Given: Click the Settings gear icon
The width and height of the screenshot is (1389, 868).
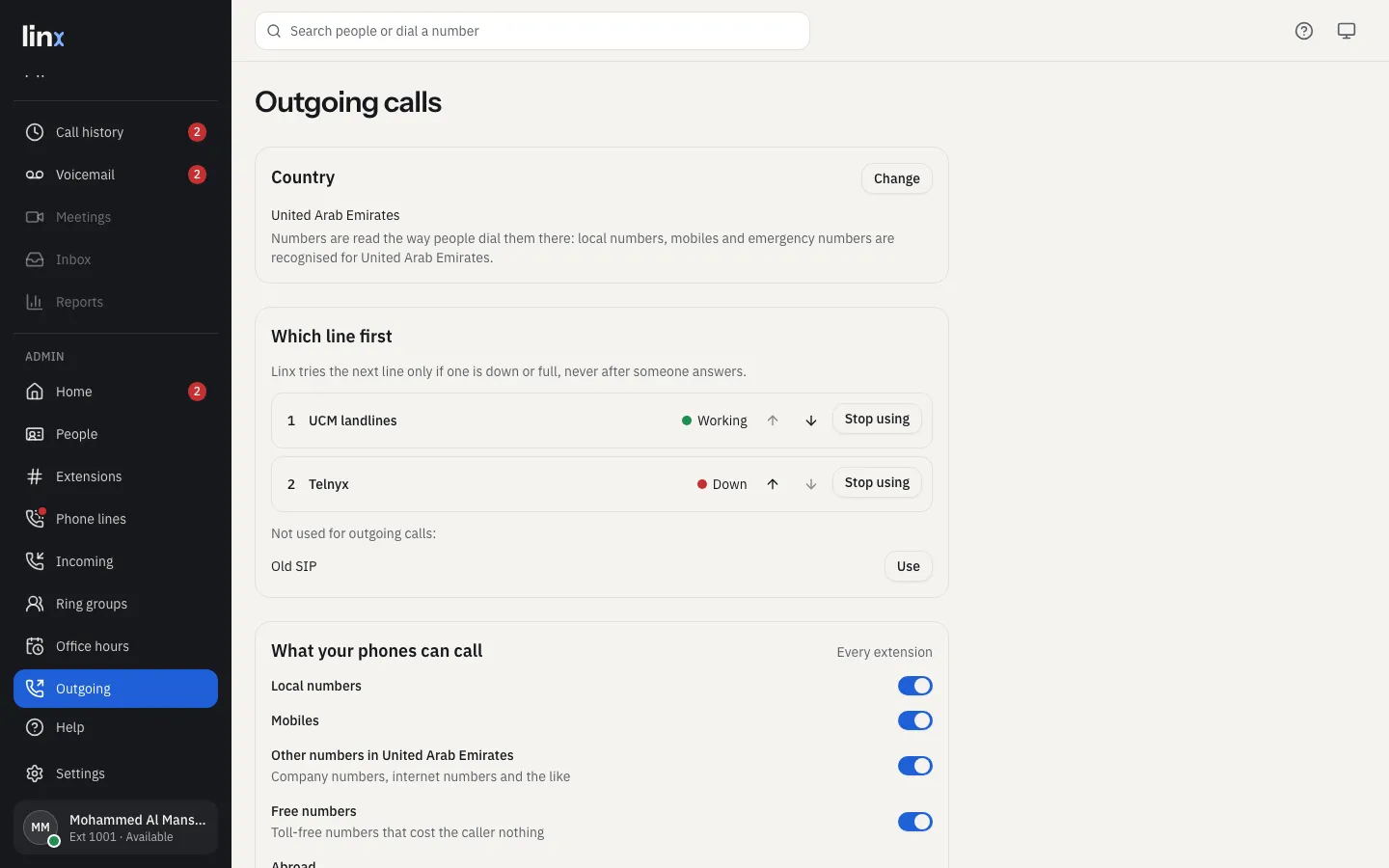Looking at the screenshot, I should (x=35, y=773).
